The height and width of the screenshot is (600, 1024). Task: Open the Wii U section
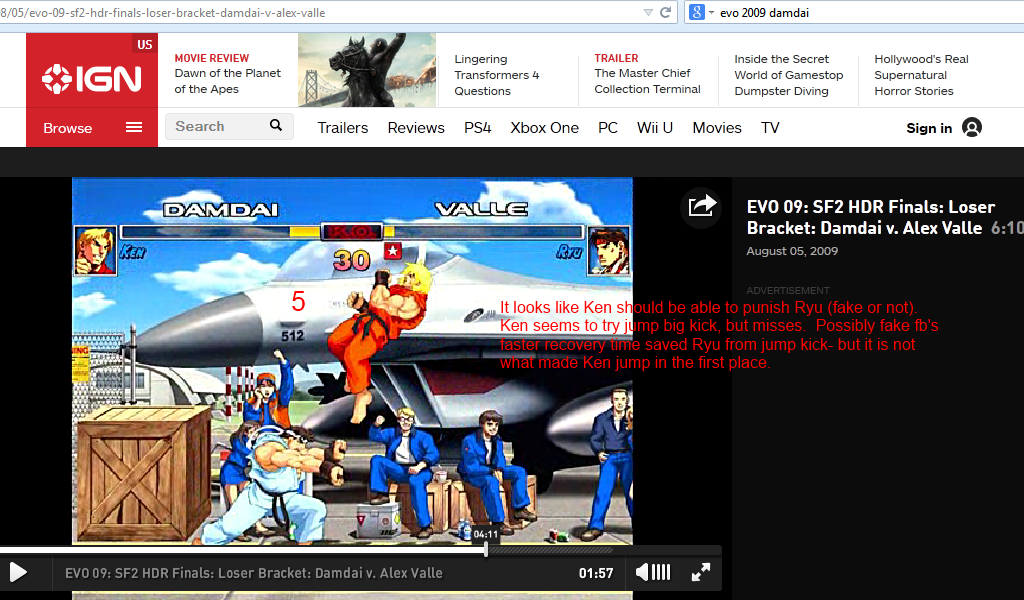click(x=655, y=128)
